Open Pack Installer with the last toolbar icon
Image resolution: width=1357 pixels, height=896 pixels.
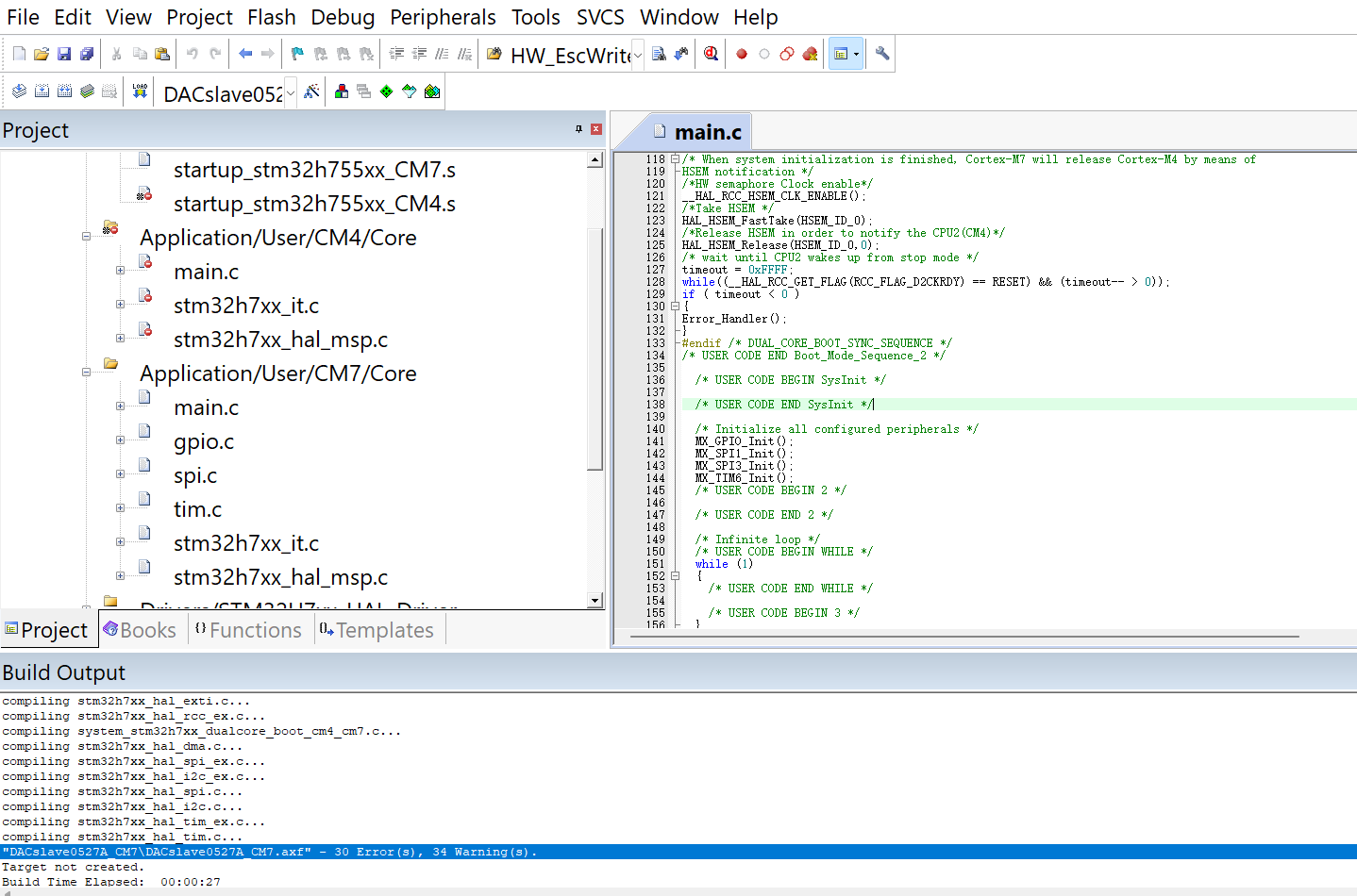point(432,91)
